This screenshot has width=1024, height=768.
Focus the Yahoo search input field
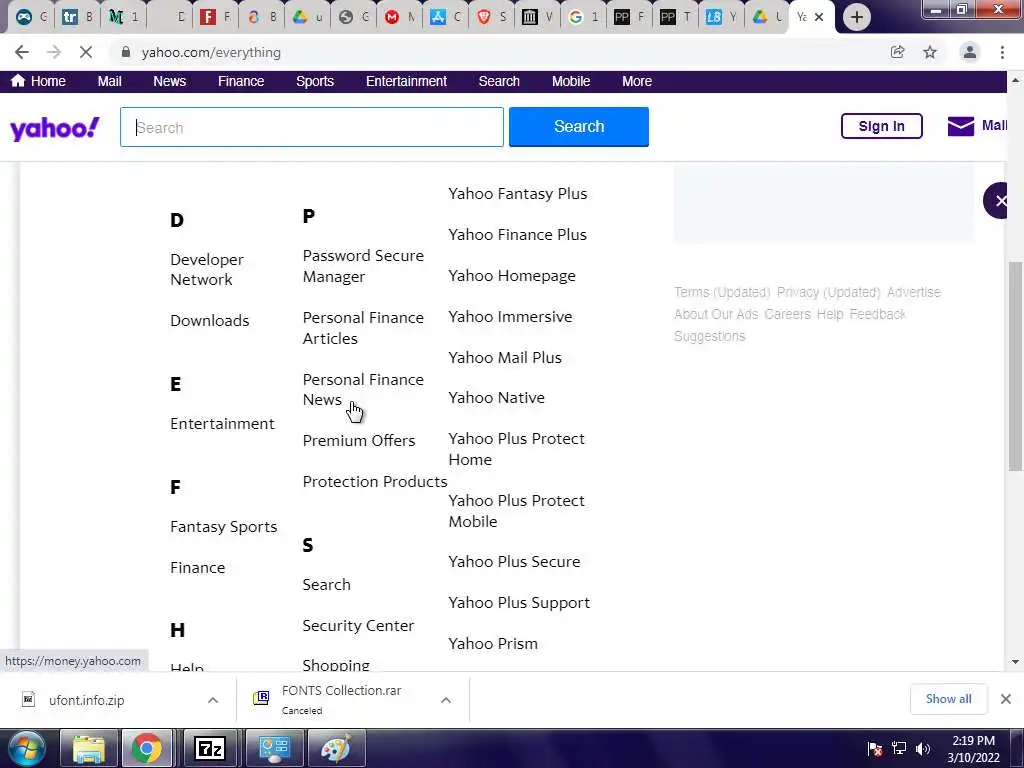click(312, 127)
